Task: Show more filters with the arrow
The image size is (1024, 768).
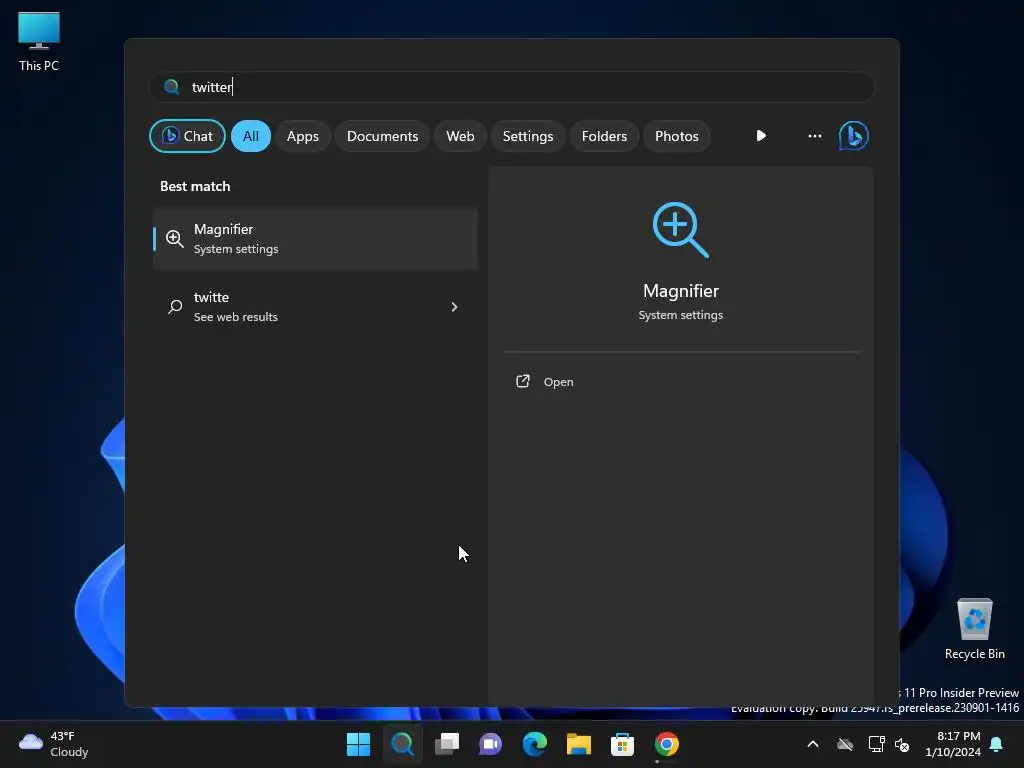Action: point(761,136)
